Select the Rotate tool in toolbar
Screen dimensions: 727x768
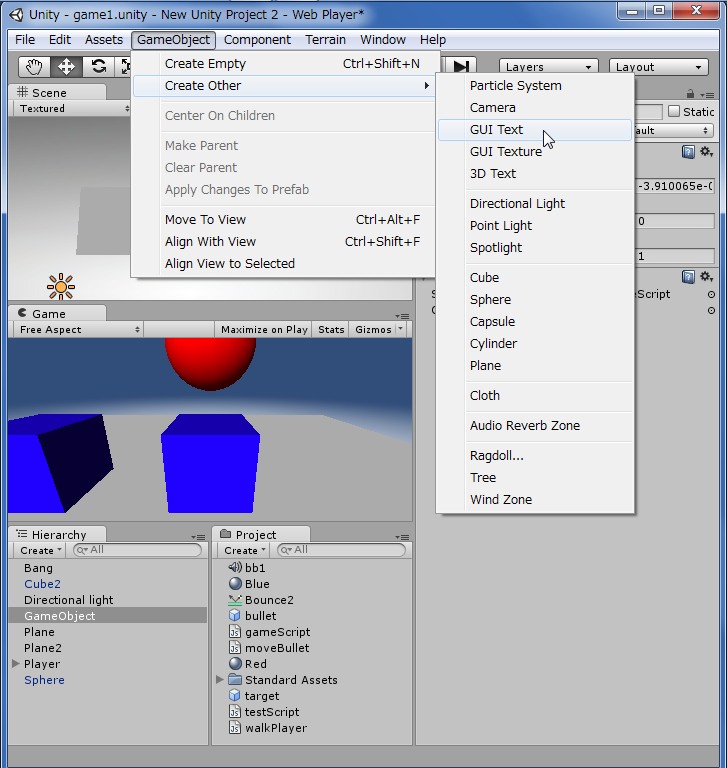point(98,66)
